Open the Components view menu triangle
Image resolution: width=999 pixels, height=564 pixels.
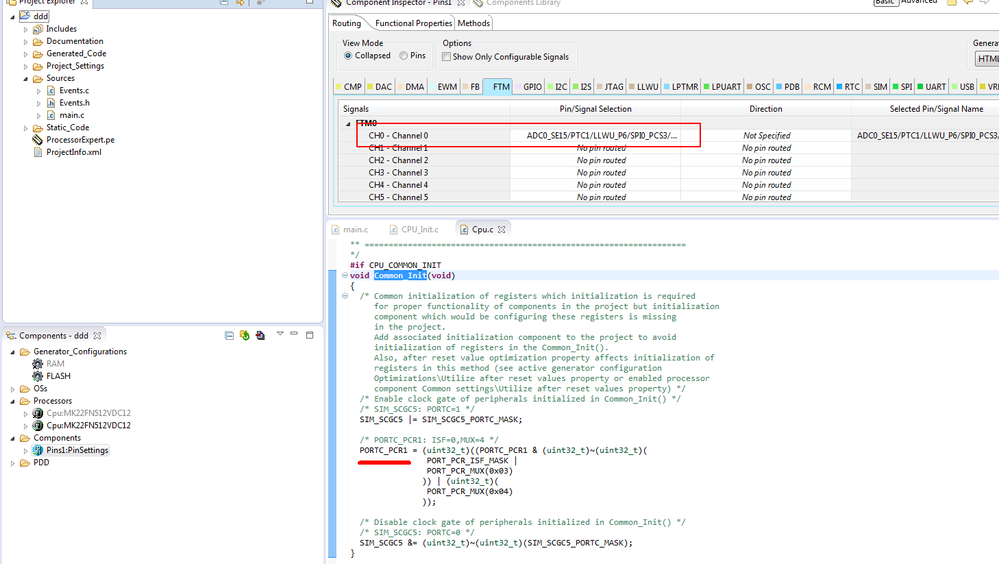[x=280, y=334]
